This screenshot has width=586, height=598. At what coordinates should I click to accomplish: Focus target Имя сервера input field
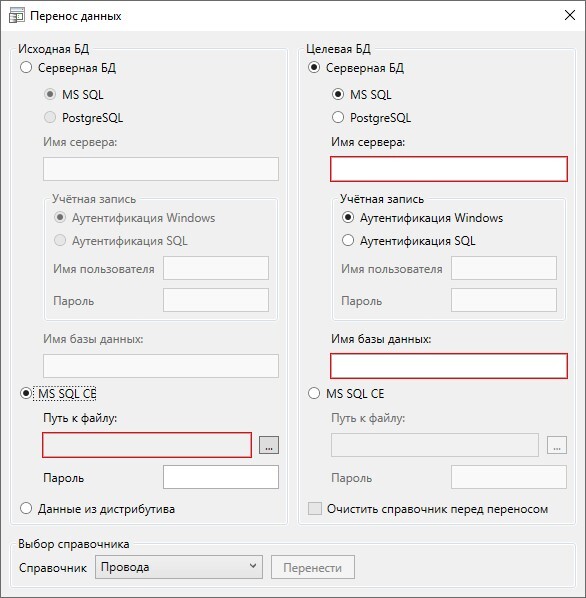tap(449, 169)
